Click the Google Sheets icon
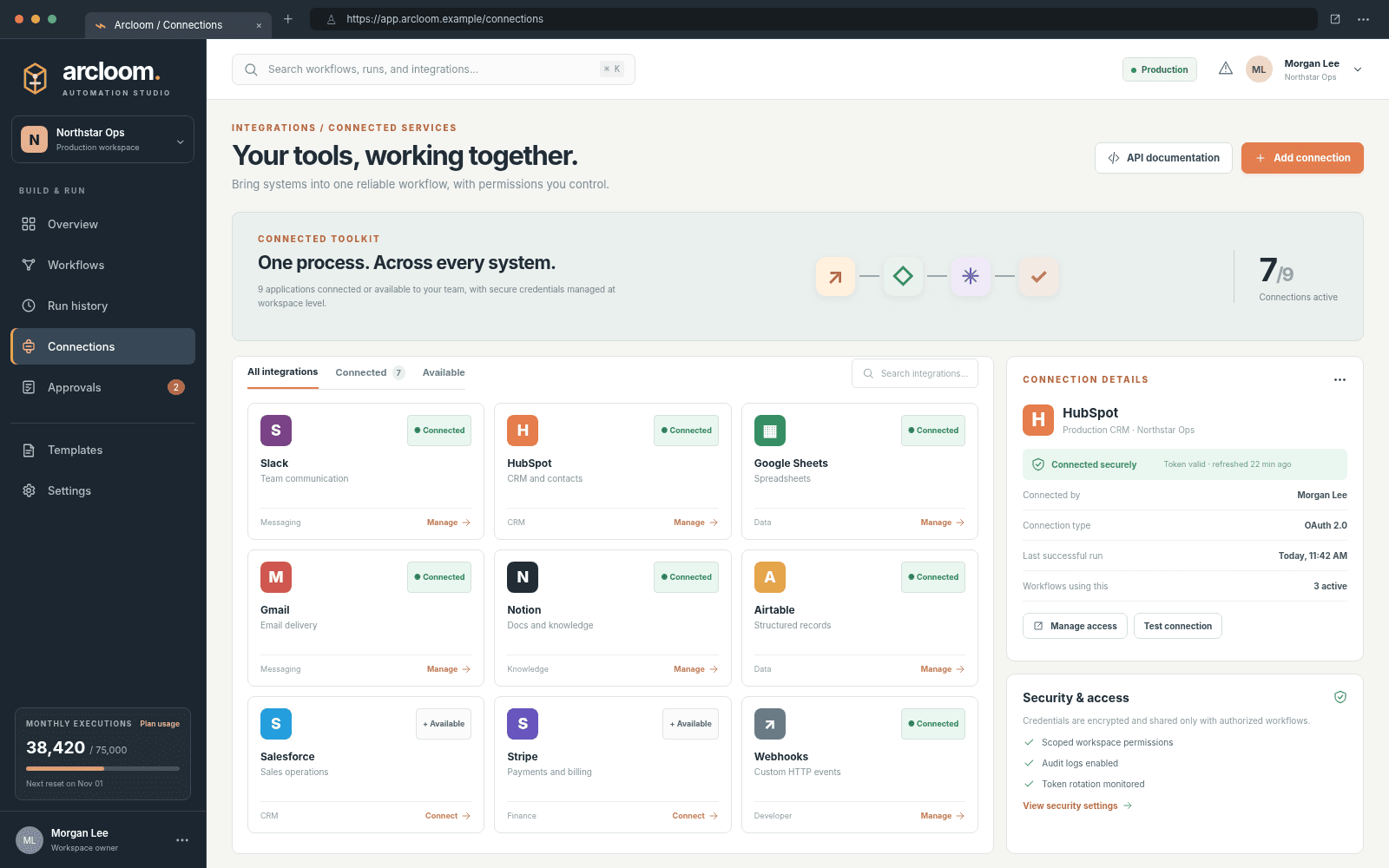The width and height of the screenshot is (1389, 868). pos(770,431)
